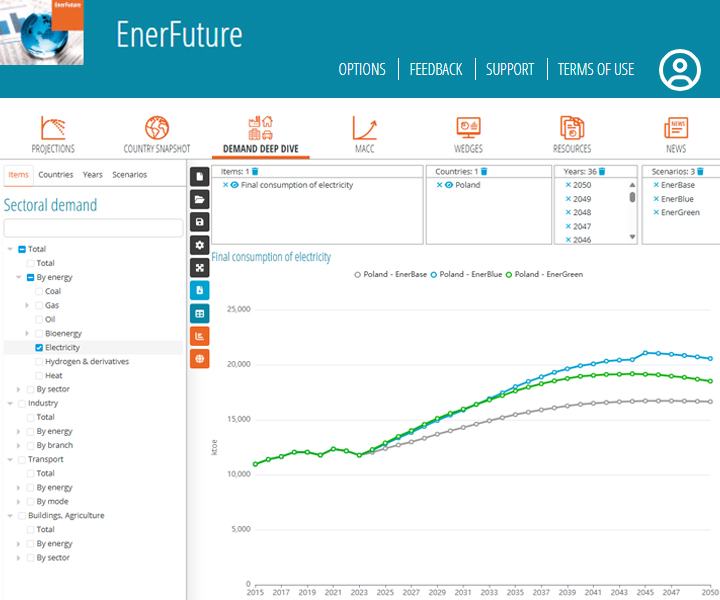
Task: Open the settings gear in the vertical toolbar
Action: 200,245
